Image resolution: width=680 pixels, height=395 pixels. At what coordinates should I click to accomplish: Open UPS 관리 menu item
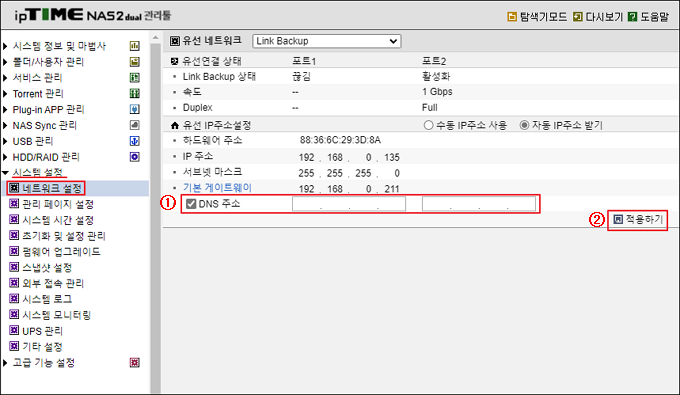[x=42, y=331]
